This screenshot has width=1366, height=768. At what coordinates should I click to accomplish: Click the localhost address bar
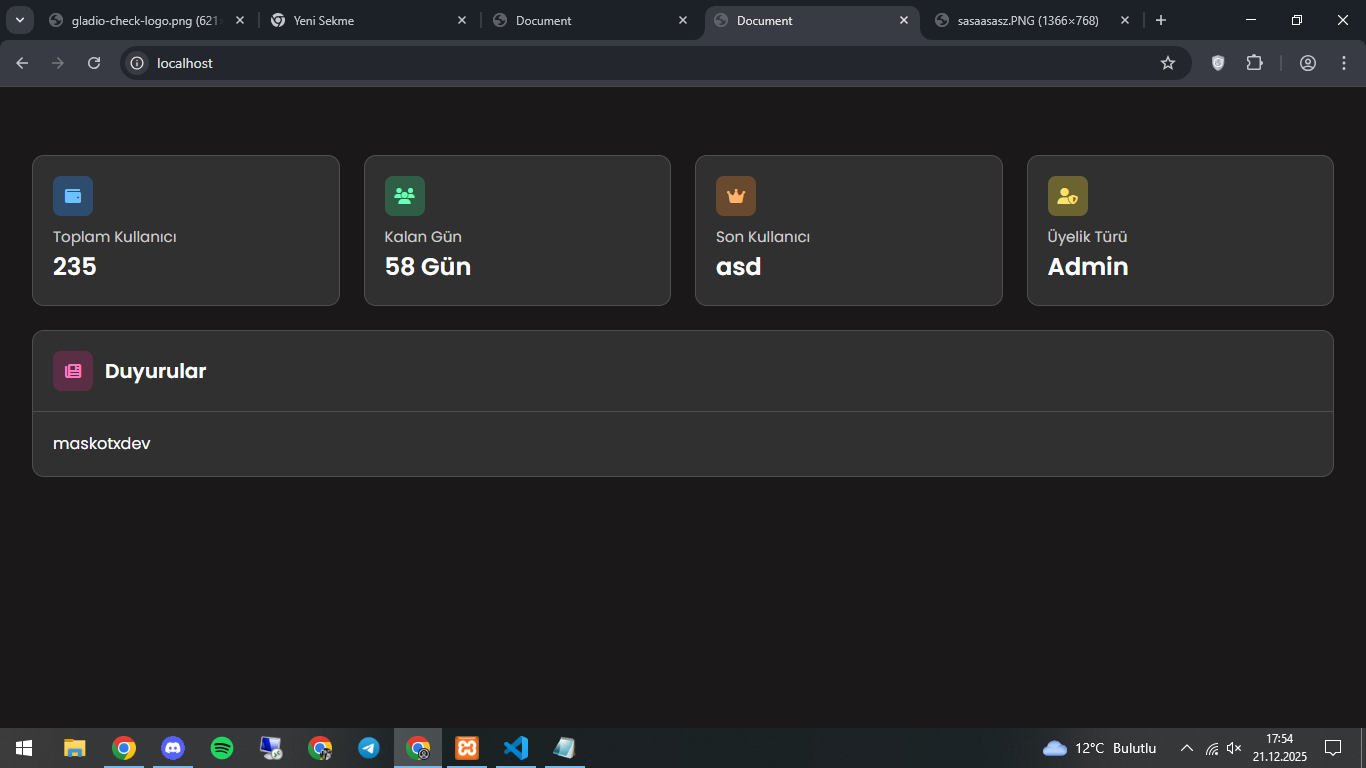click(x=655, y=63)
